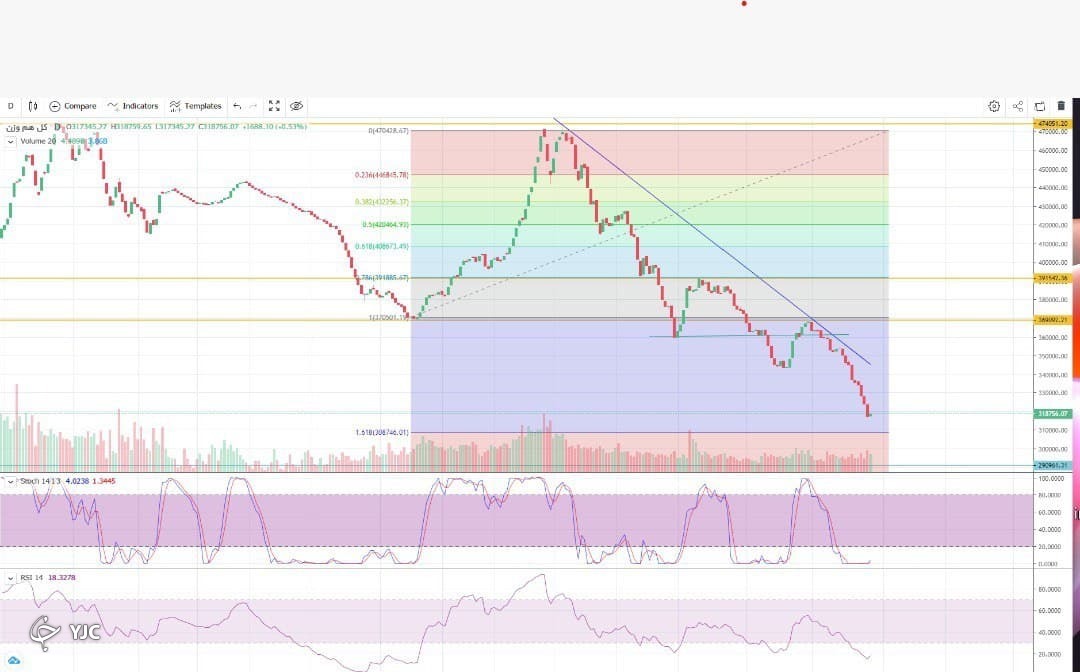Select the 0.5(420464.93) Fibonacci label
The image size is (1080, 672).
point(385,224)
